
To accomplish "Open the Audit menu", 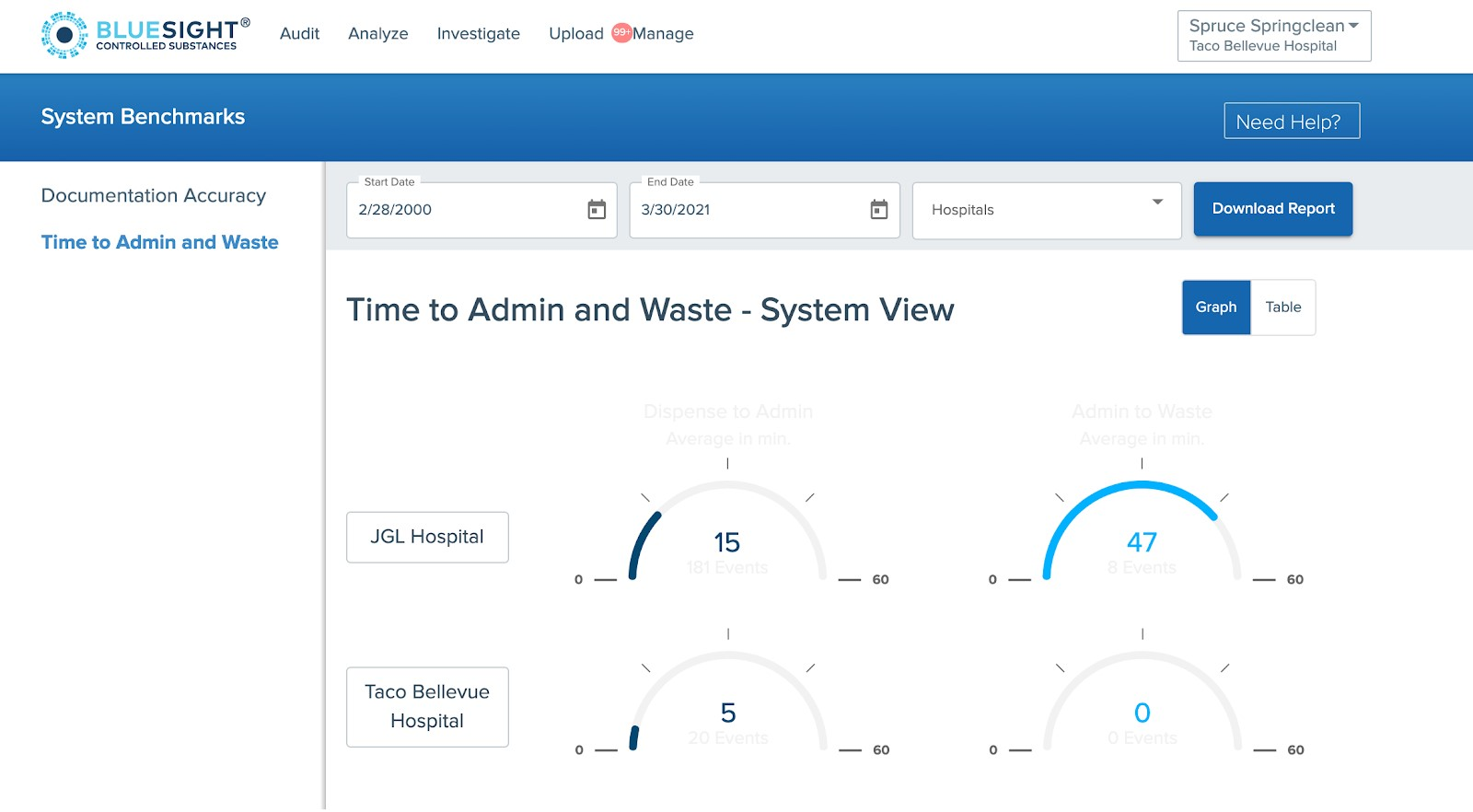I will (x=299, y=34).
